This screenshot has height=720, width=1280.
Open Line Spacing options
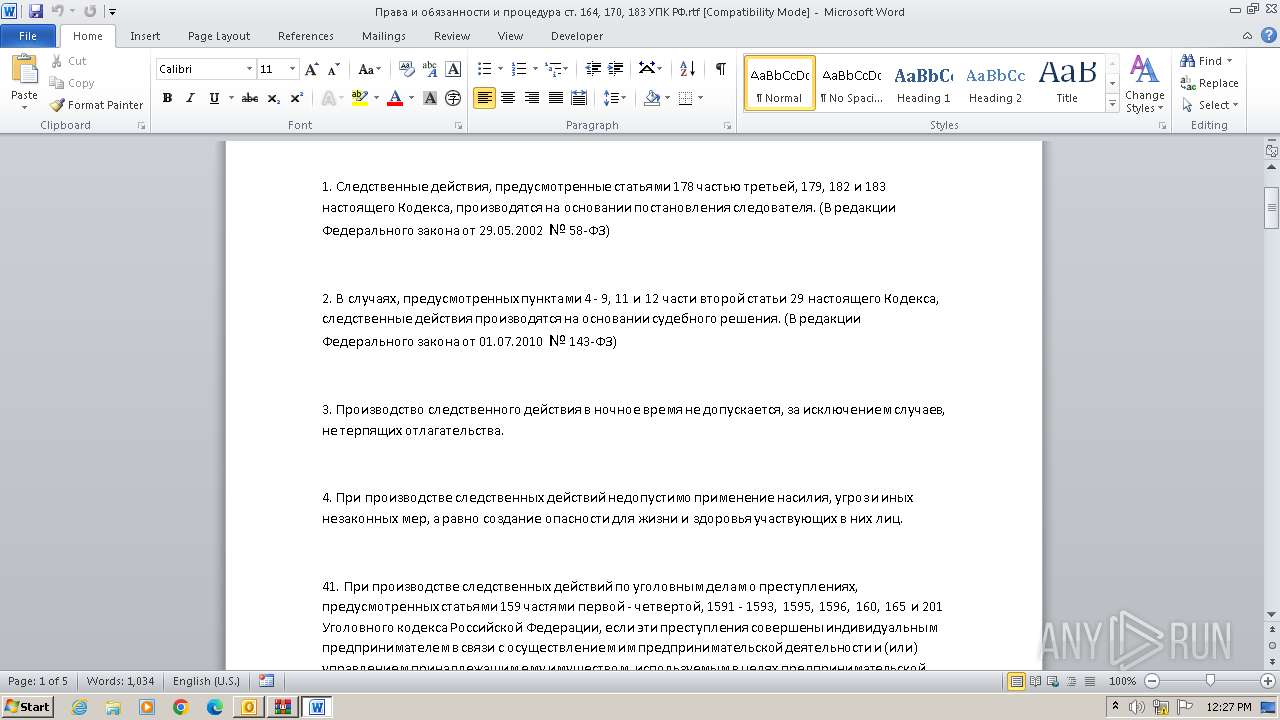click(615, 98)
